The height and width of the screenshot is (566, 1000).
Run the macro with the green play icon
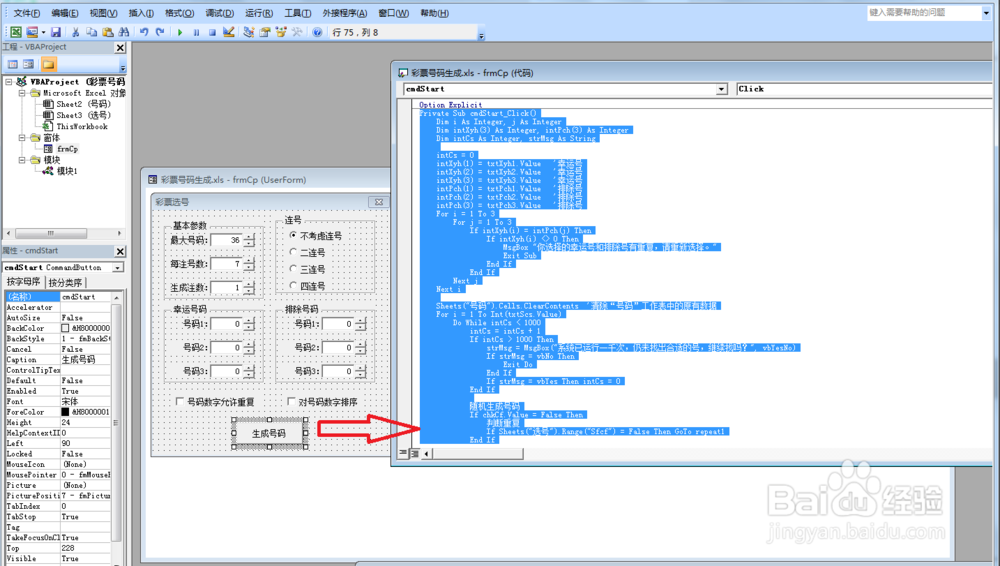coord(180,32)
